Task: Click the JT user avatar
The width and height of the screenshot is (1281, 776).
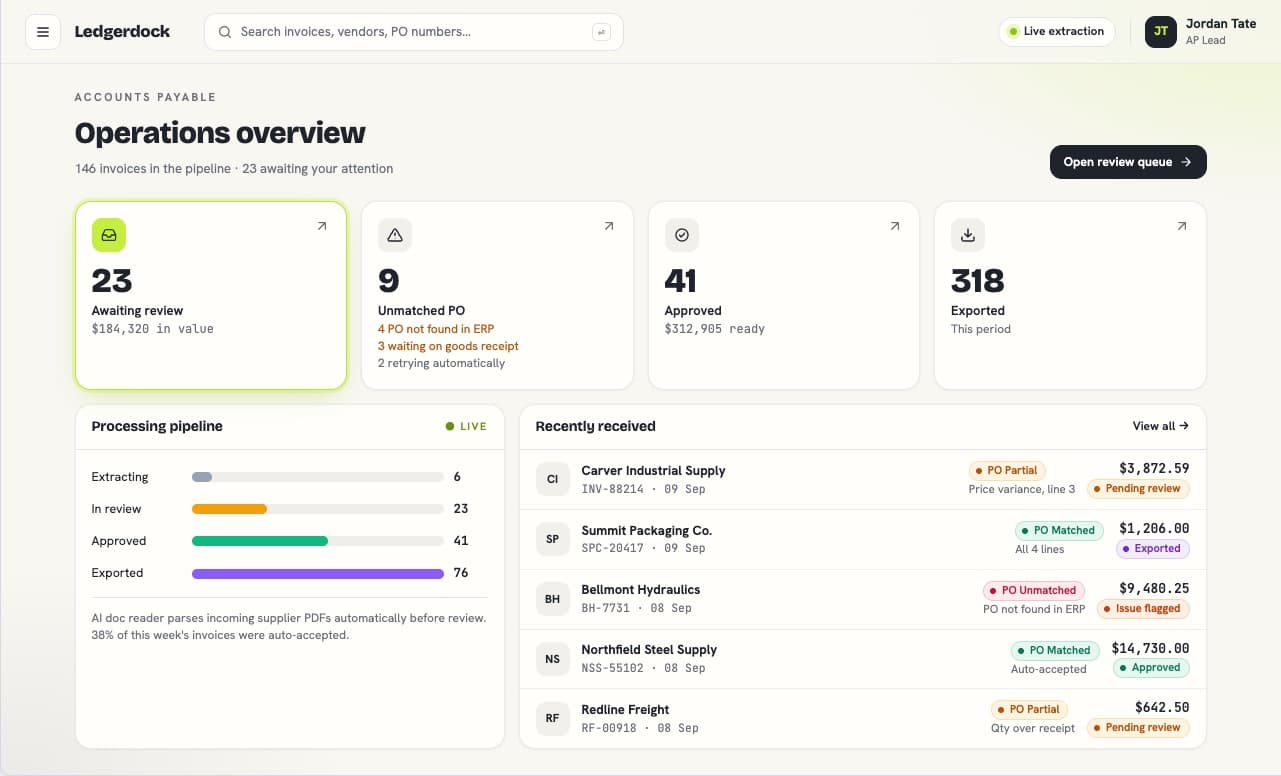Action: tap(1161, 32)
